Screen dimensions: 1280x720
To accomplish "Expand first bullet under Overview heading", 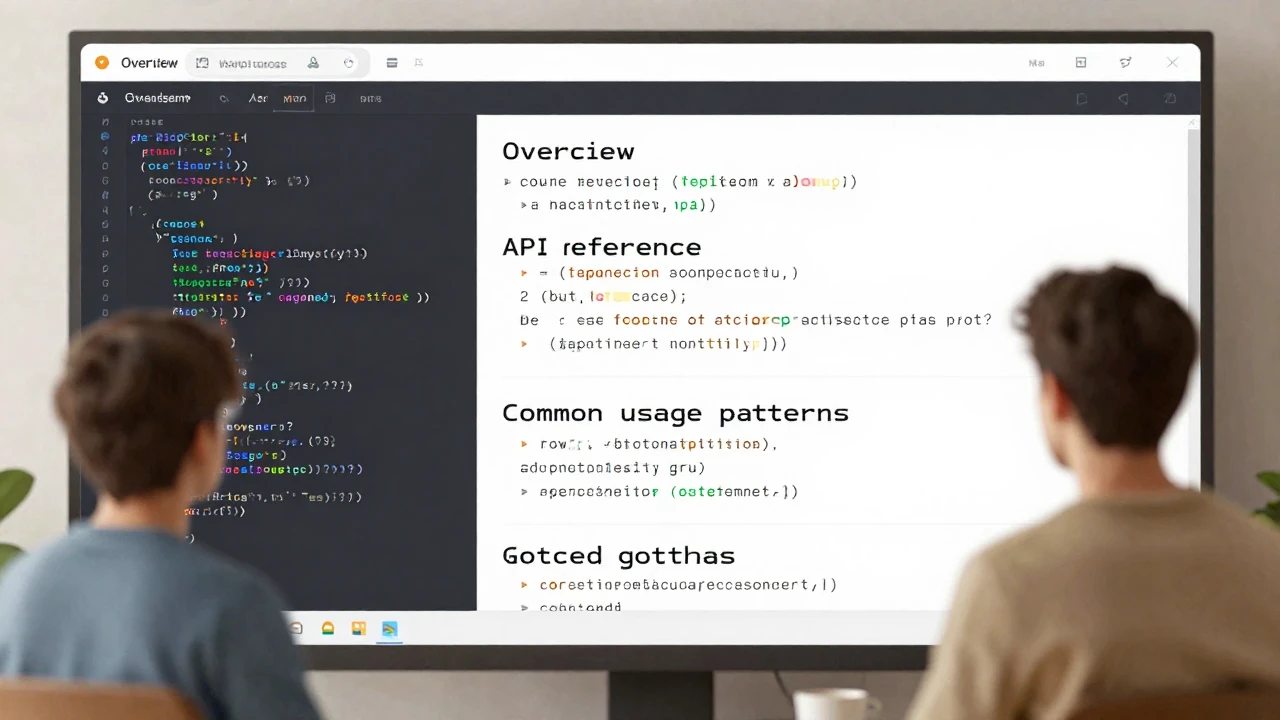I will pyautogui.click(x=509, y=182).
